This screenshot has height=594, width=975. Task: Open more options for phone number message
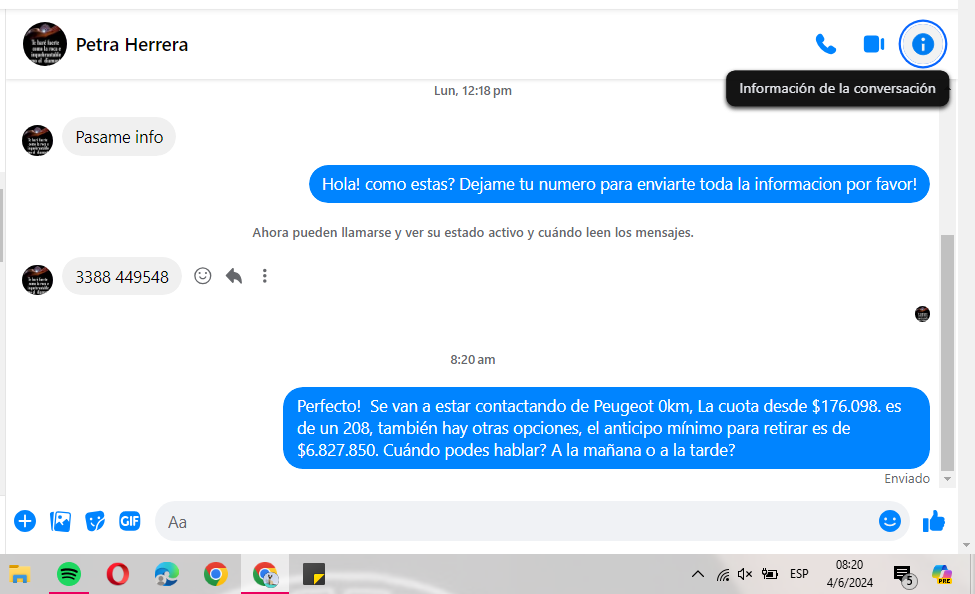264,276
